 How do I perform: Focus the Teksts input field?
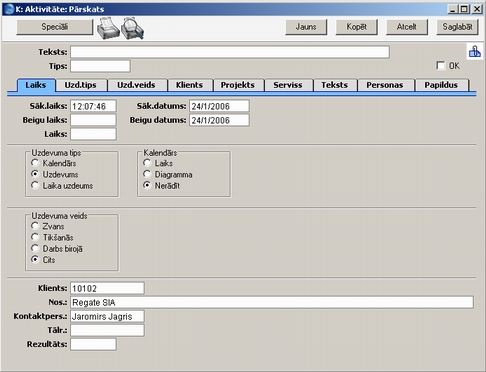point(230,52)
